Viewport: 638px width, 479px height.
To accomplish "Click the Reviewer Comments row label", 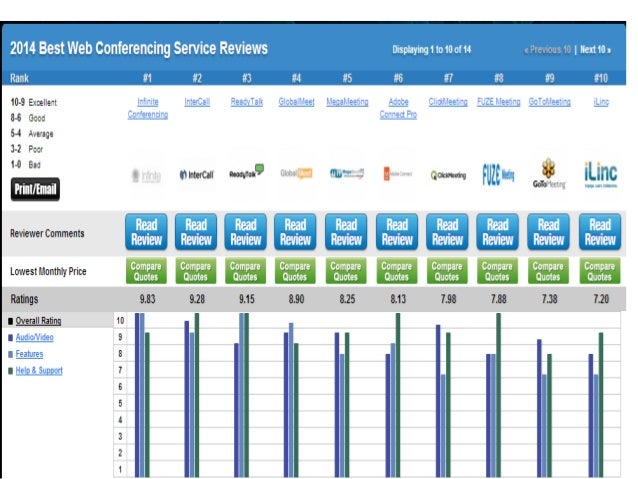I will coord(47,233).
